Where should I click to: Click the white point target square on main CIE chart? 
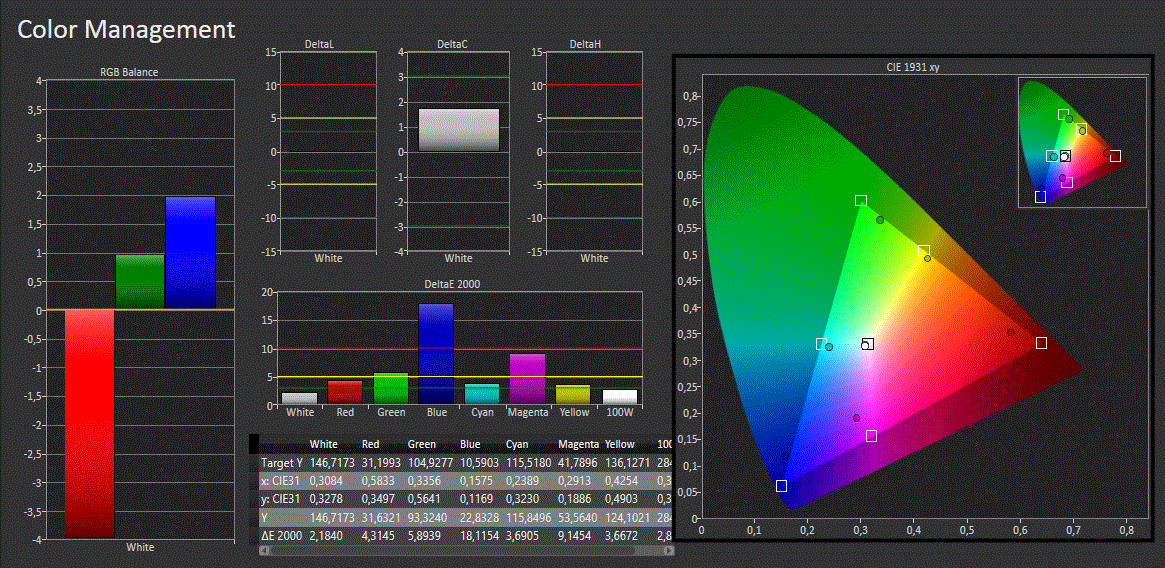tap(868, 343)
